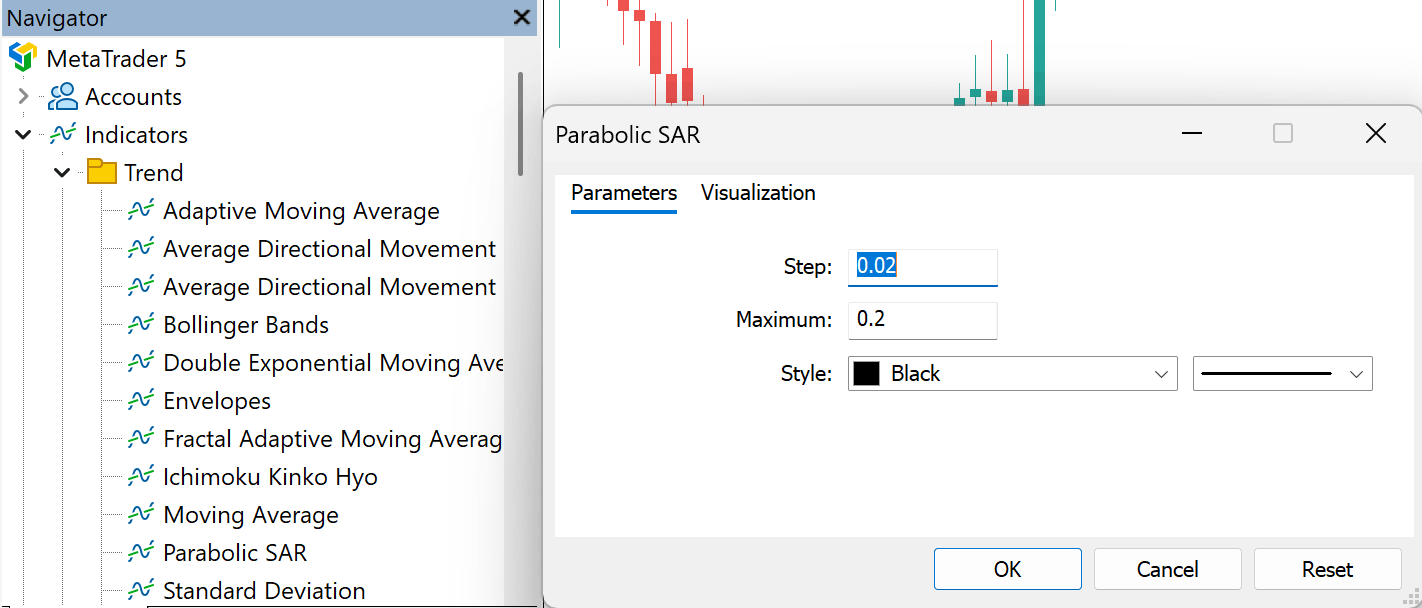Switch to the Visualization tab
Image resolution: width=1422 pixels, height=608 pixels.
point(758,193)
